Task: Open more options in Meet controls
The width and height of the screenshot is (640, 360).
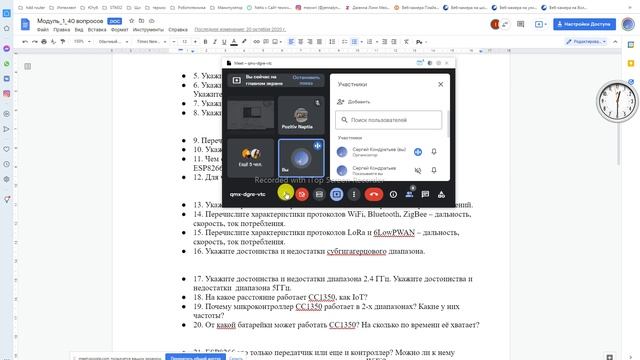Action: pyautogui.click(x=354, y=194)
